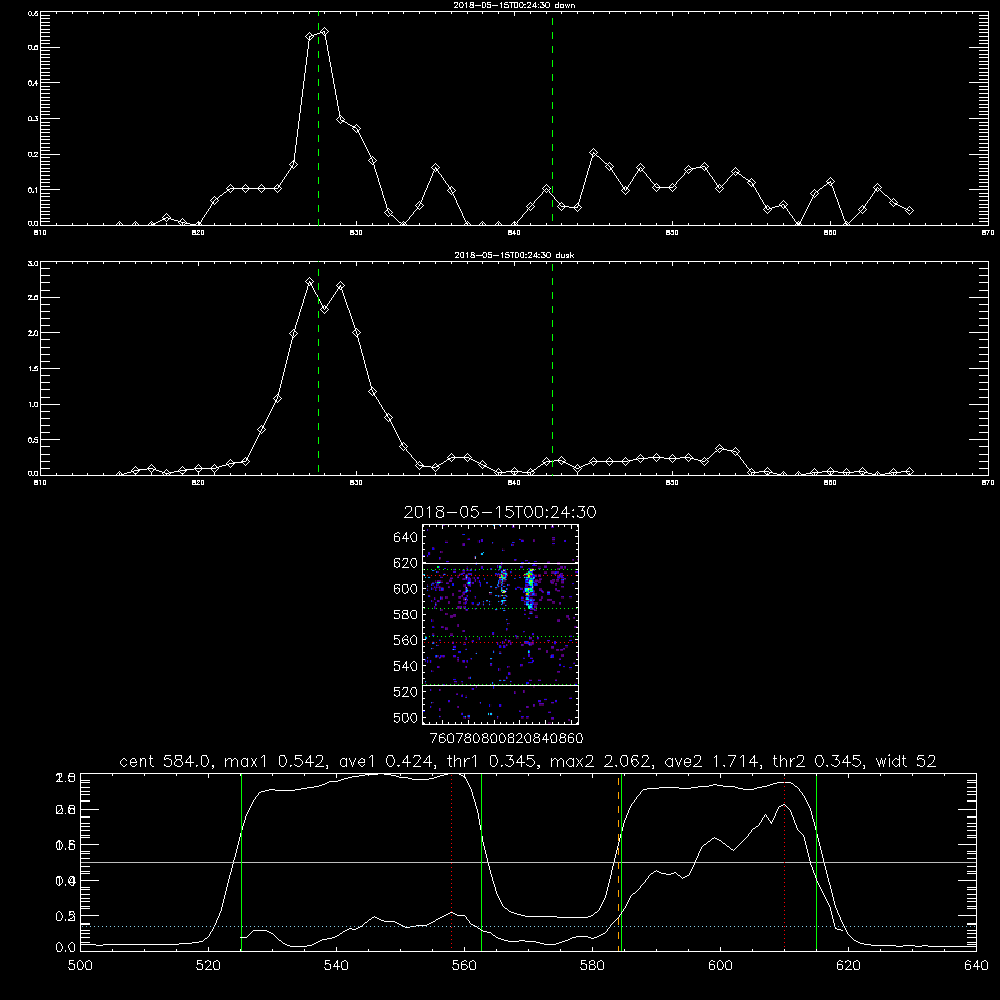Click the spectrogram x-axis label string 760780800820840860
Viewport: 1000px width, 1000px height.
click(506, 739)
